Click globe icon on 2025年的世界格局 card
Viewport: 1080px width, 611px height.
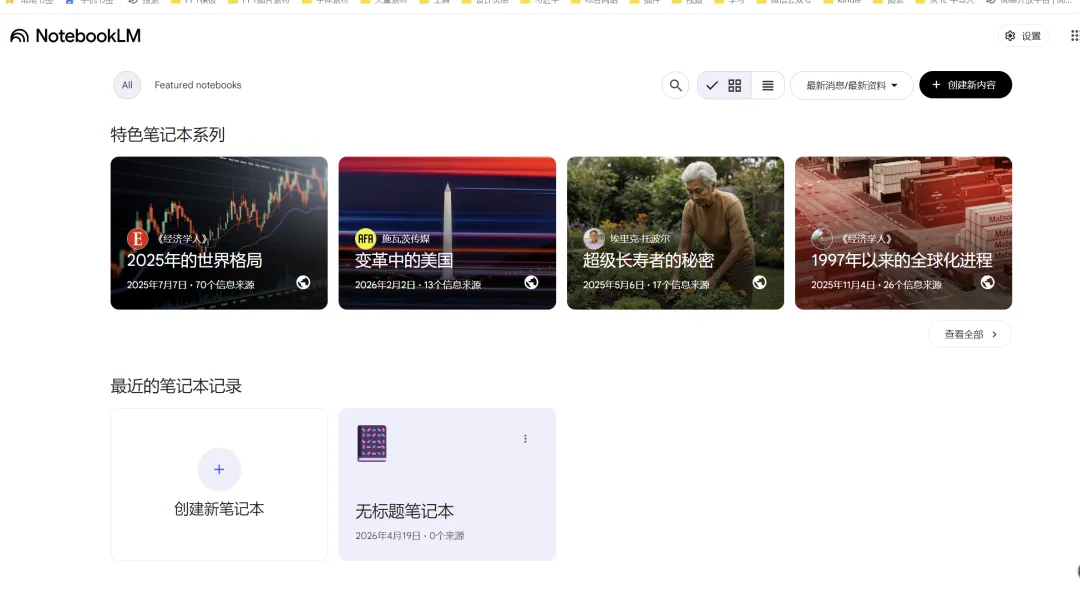coord(303,282)
